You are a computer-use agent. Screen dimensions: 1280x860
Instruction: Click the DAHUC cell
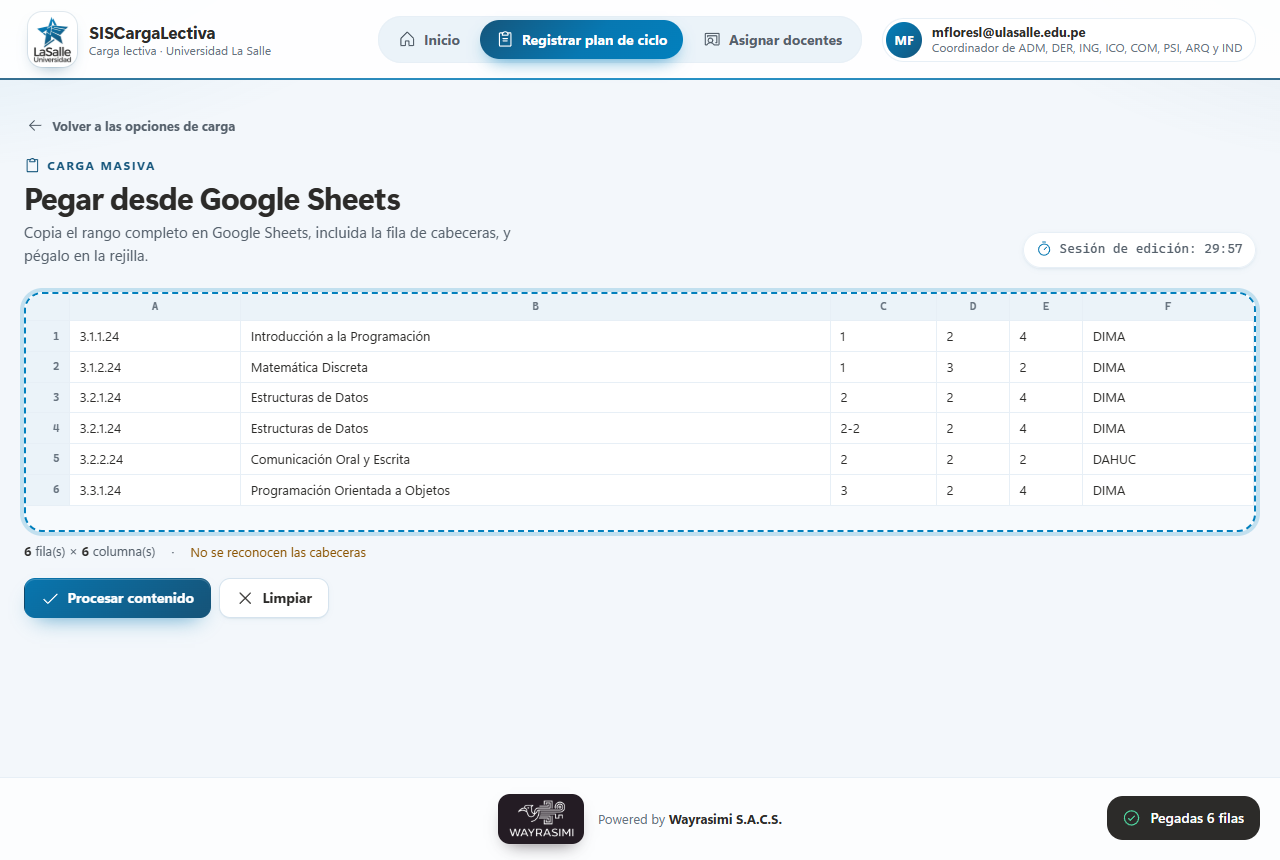click(1168, 460)
